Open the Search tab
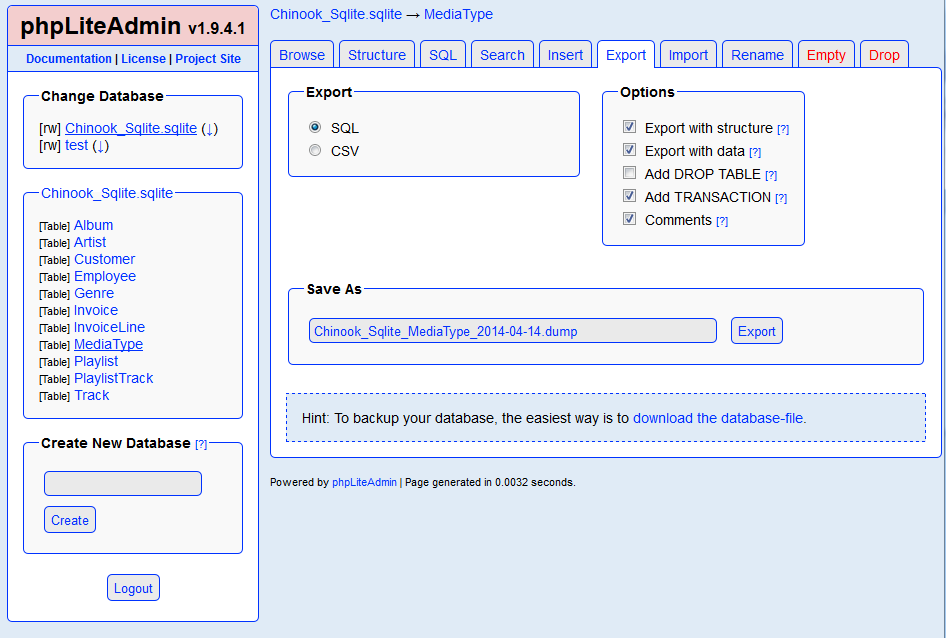The width and height of the screenshot is (946, 638). coord(503,55)
